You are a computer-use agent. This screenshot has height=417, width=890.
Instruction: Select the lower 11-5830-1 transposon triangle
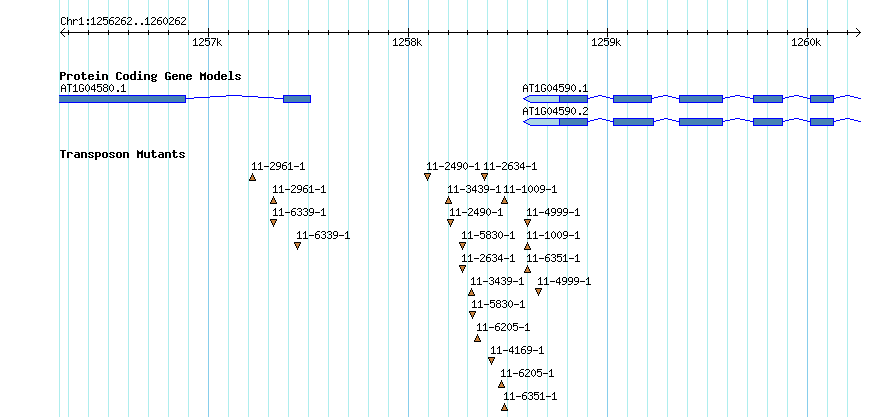tap(472, 315)
